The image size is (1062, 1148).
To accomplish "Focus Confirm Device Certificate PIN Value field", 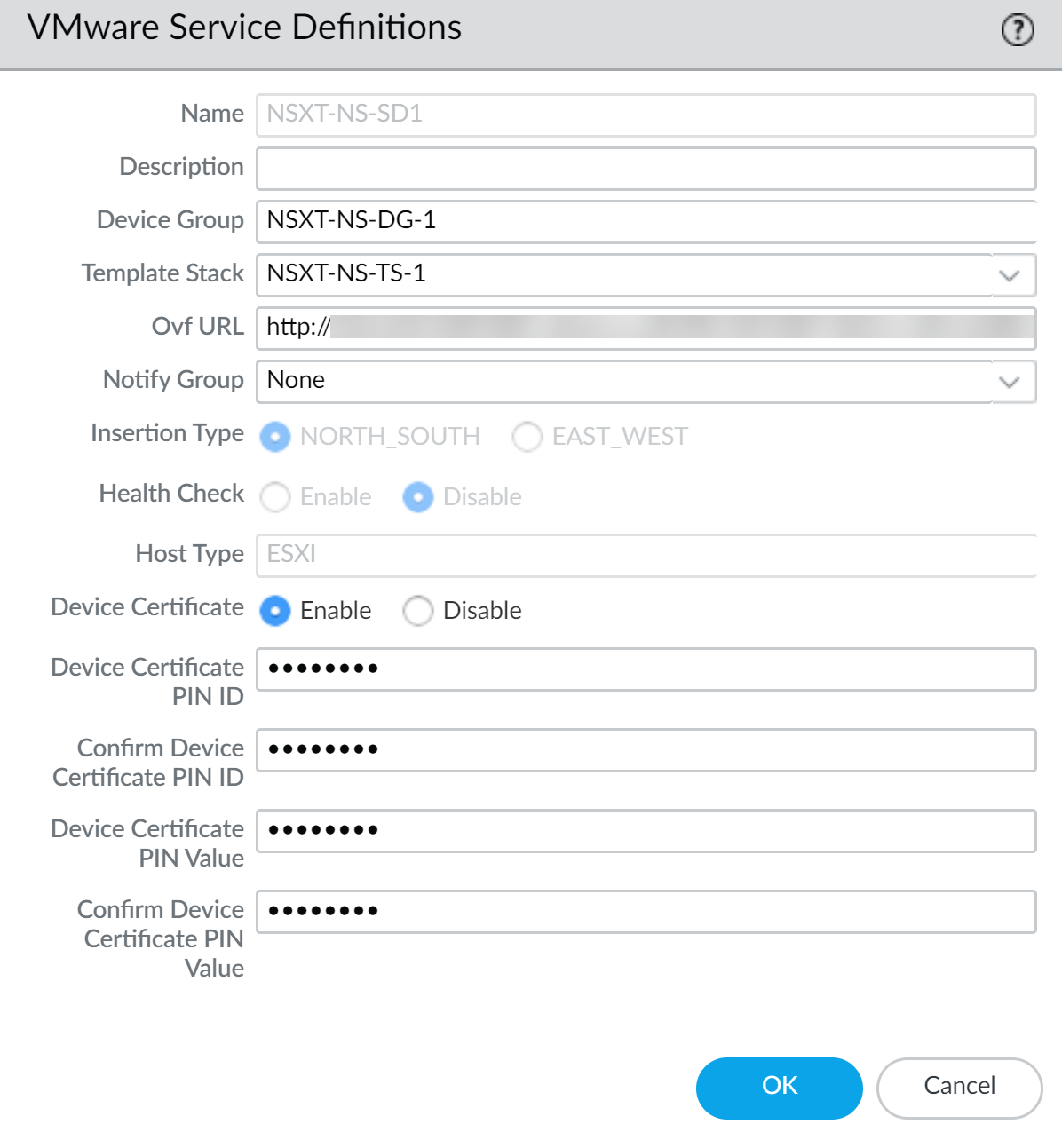I will [x=646, y=912].
